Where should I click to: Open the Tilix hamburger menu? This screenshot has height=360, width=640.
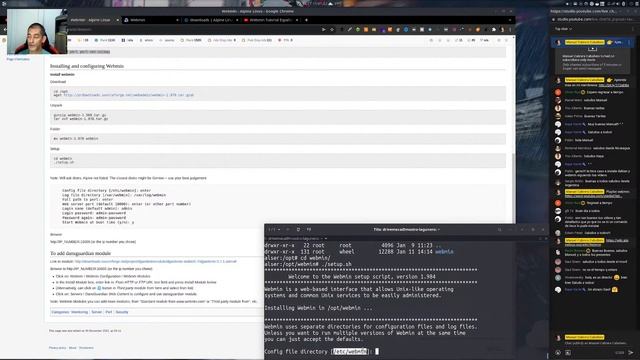[x=510, y=229]
